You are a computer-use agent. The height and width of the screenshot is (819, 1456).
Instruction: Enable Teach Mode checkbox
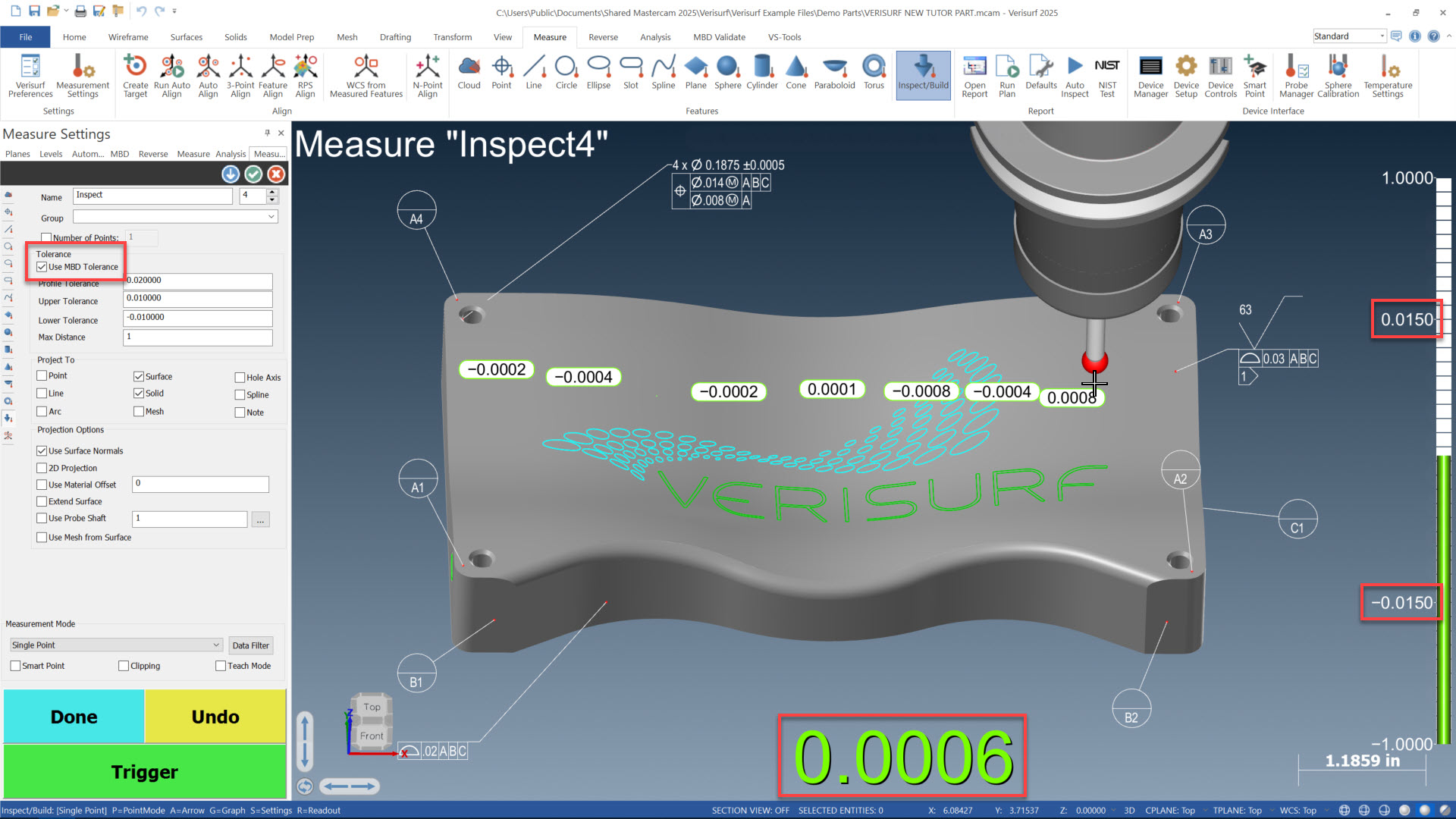coord(221,667)
